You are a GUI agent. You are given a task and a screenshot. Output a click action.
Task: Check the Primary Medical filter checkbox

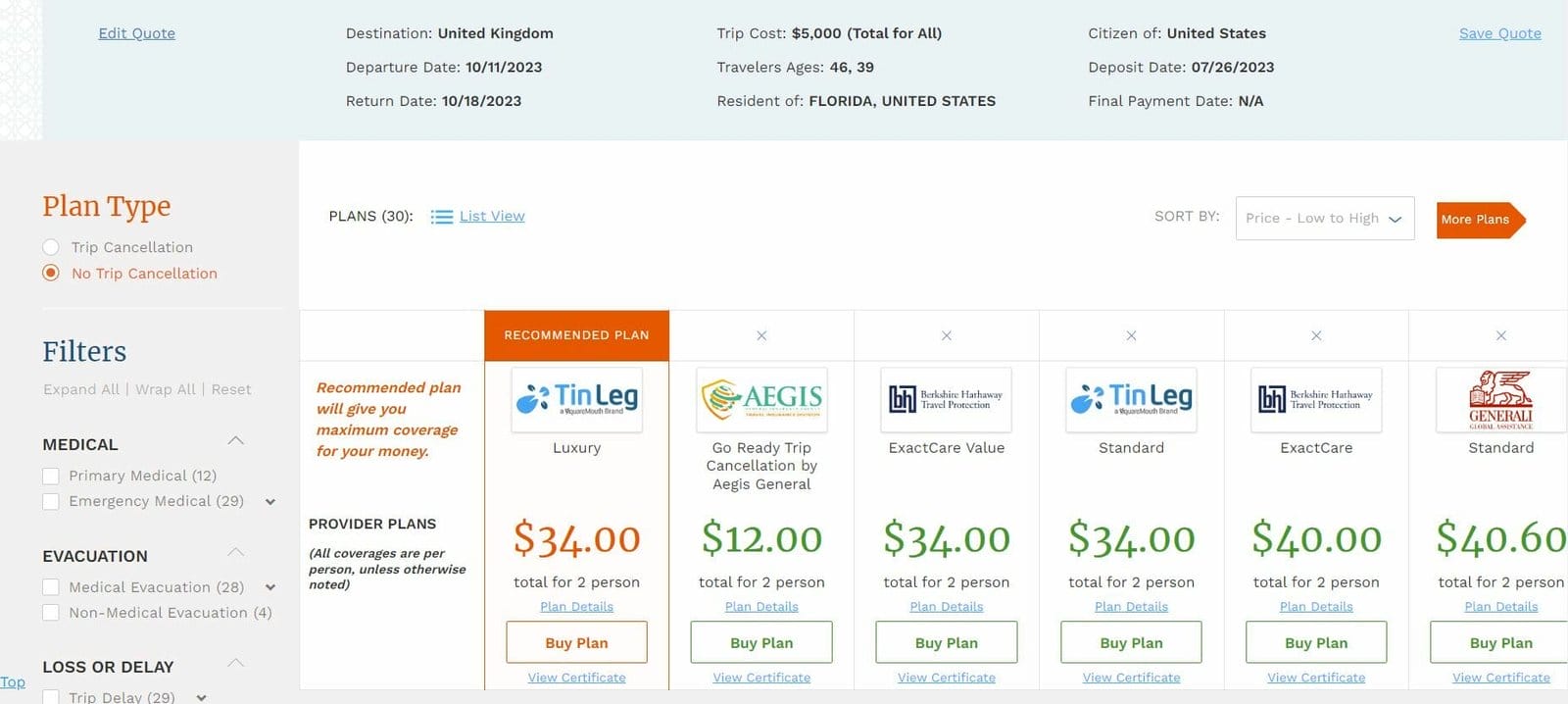coord(51,477)
